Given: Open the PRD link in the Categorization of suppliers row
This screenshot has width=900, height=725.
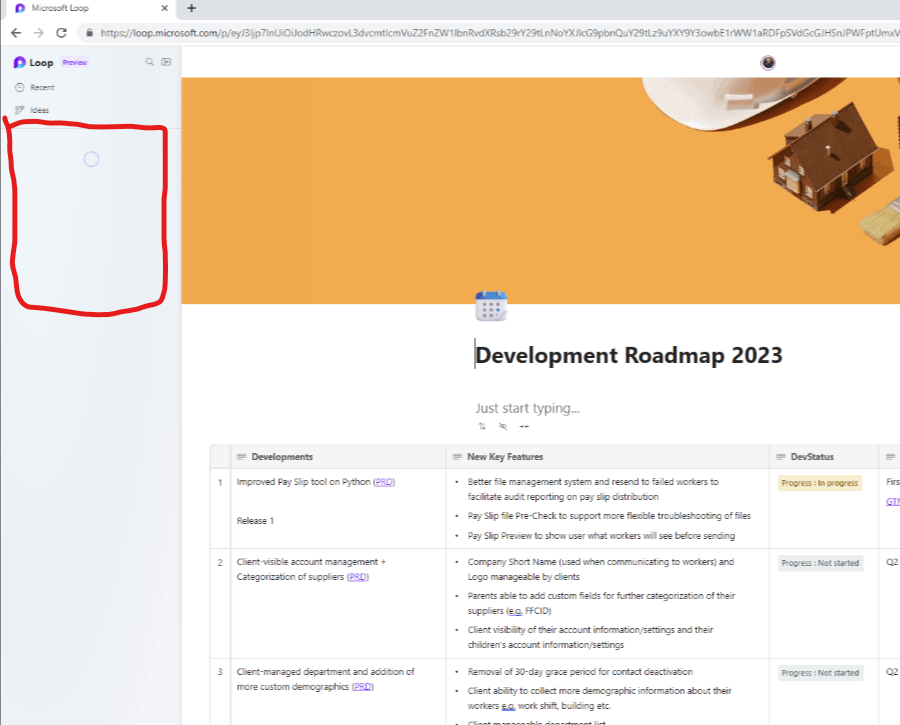Looking at the screenshot, I should click(358, 577).
